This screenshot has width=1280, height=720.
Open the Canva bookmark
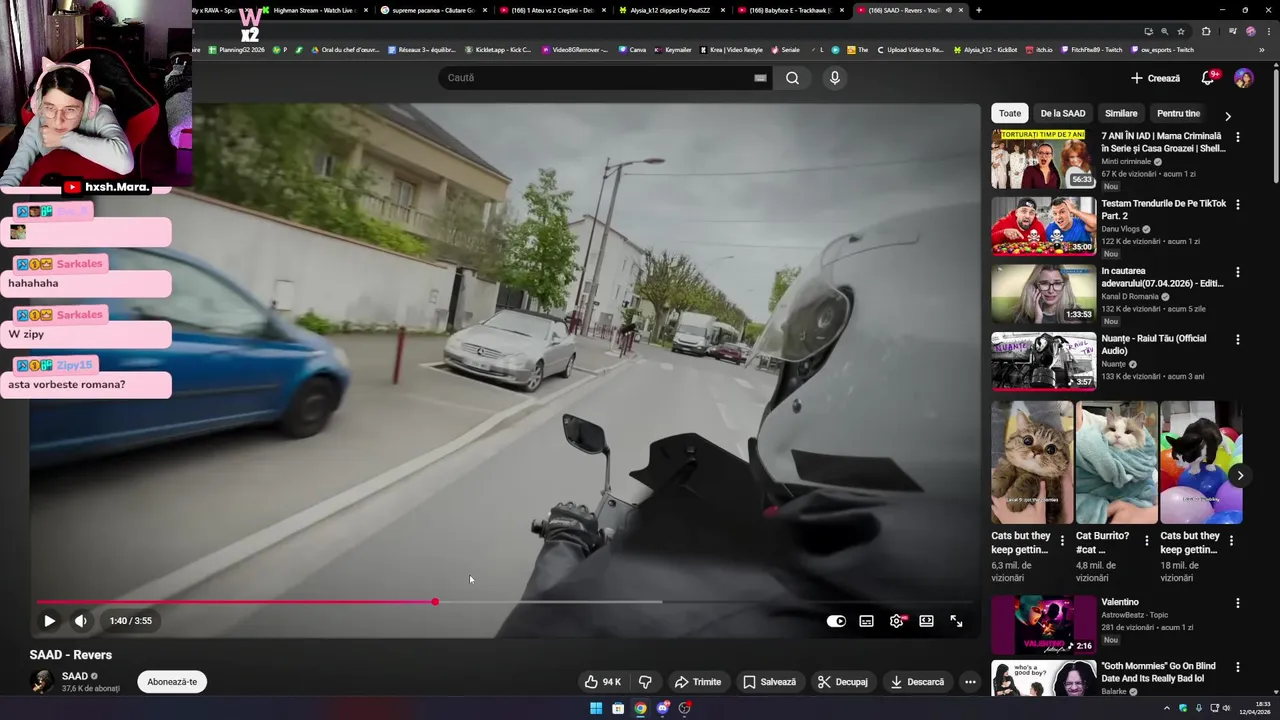click(x=632, y=49)
